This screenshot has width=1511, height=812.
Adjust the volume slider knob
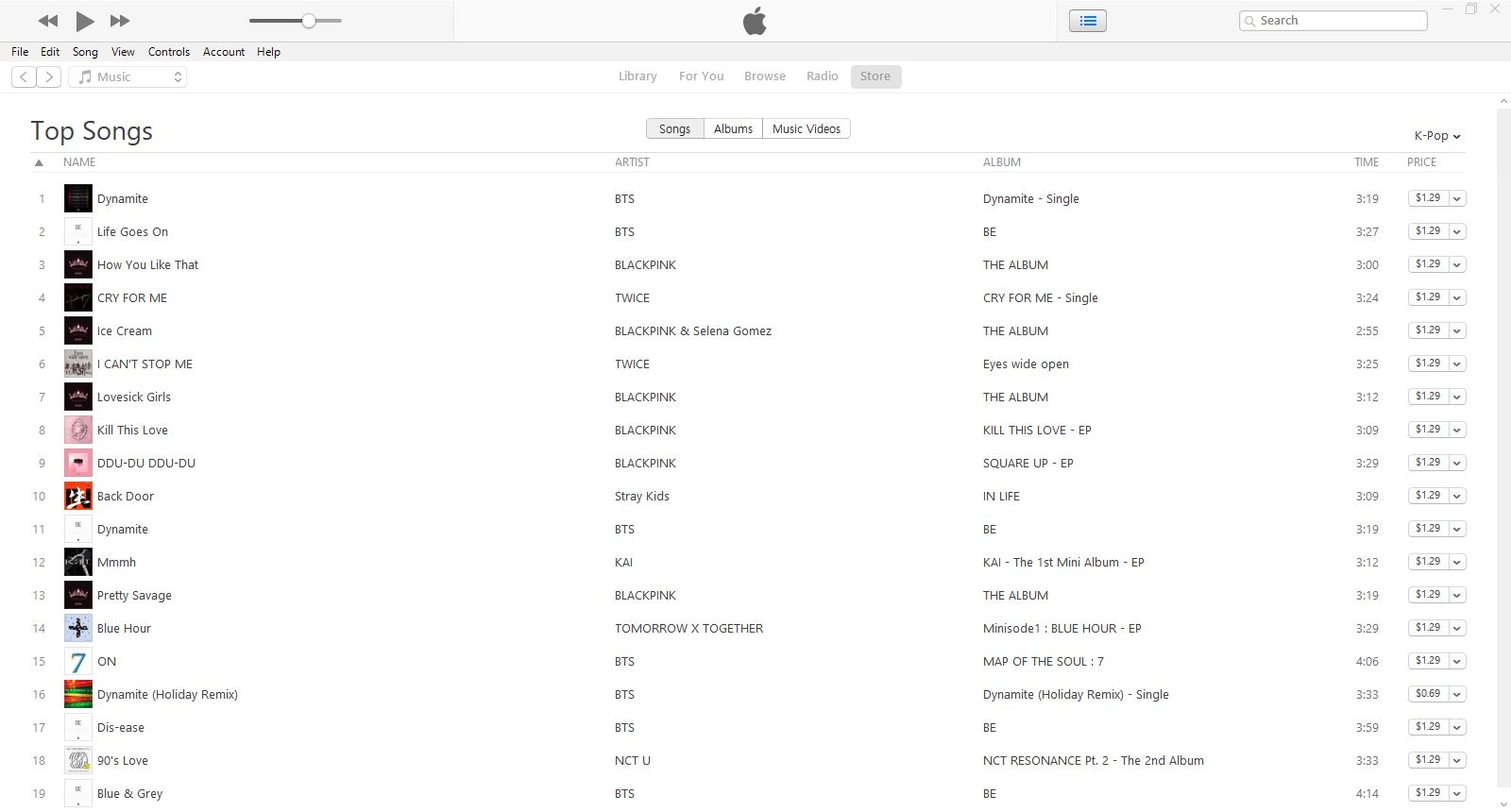[x=308, y=21]
